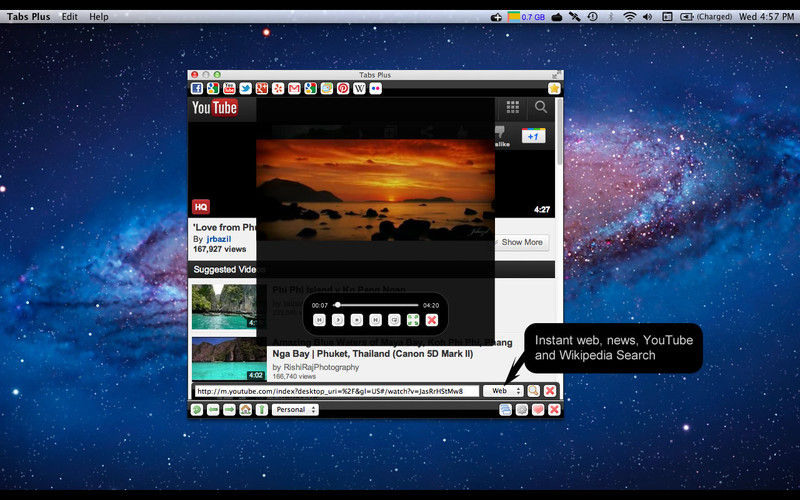Open settings with the gear icon
Screen dimensions: 800x500
point(522,410)
